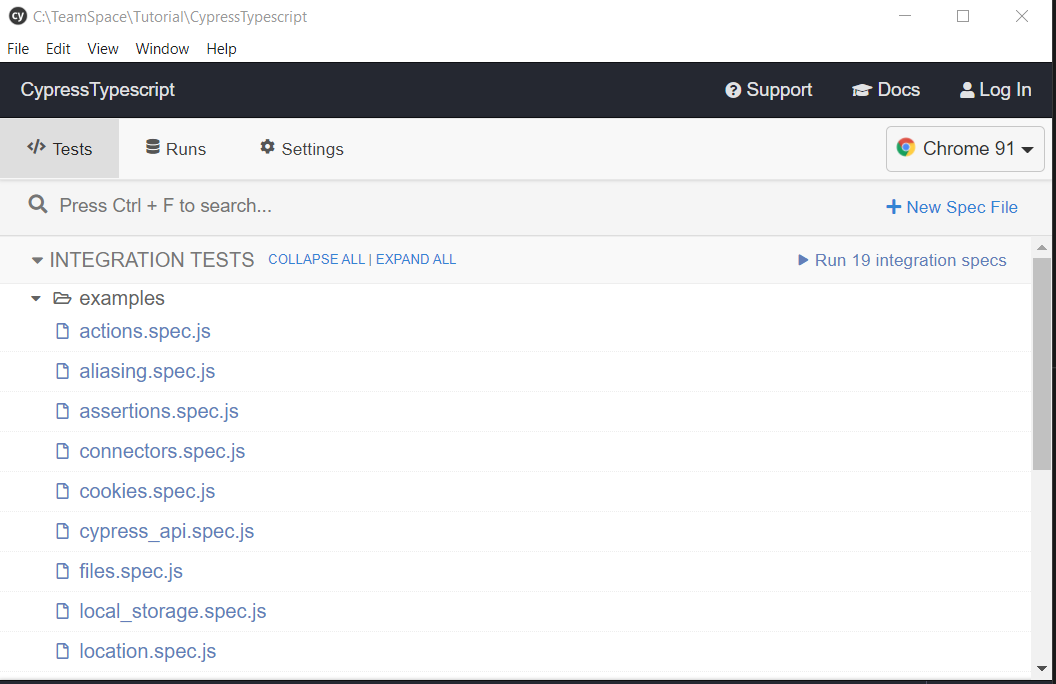
Task: Click the Chrome browser logo icon
Action: point(906,147)
